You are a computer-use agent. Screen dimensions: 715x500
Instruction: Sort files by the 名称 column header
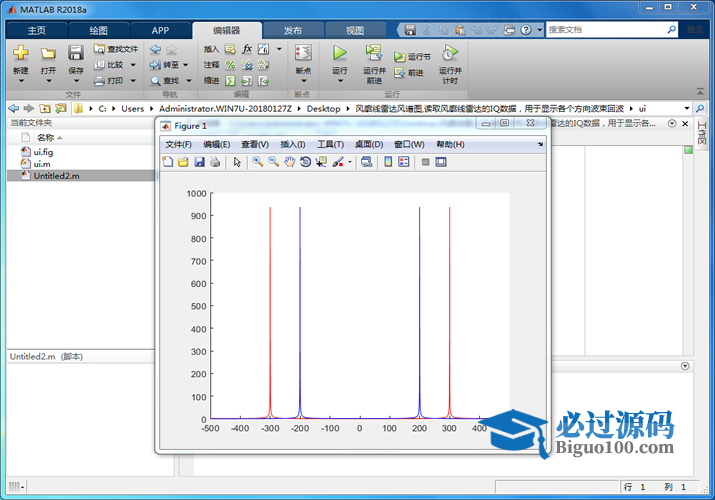coord(46,137)
